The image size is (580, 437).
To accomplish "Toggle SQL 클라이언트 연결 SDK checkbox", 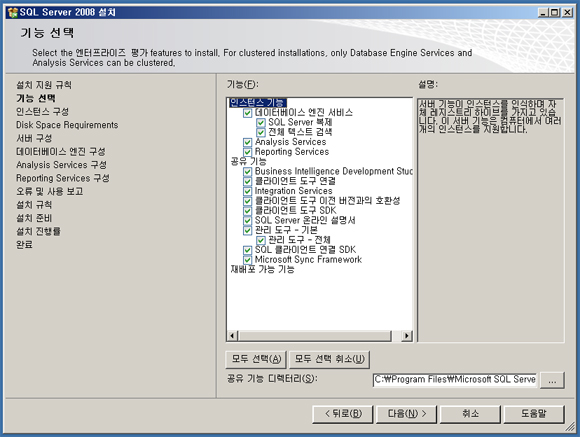I will (x=247, y=250).
